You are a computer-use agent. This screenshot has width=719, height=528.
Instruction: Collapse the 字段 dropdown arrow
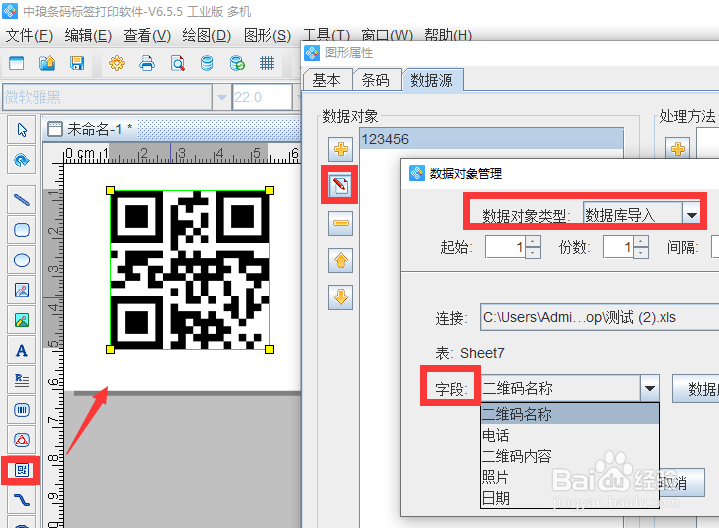click(649, 389)
